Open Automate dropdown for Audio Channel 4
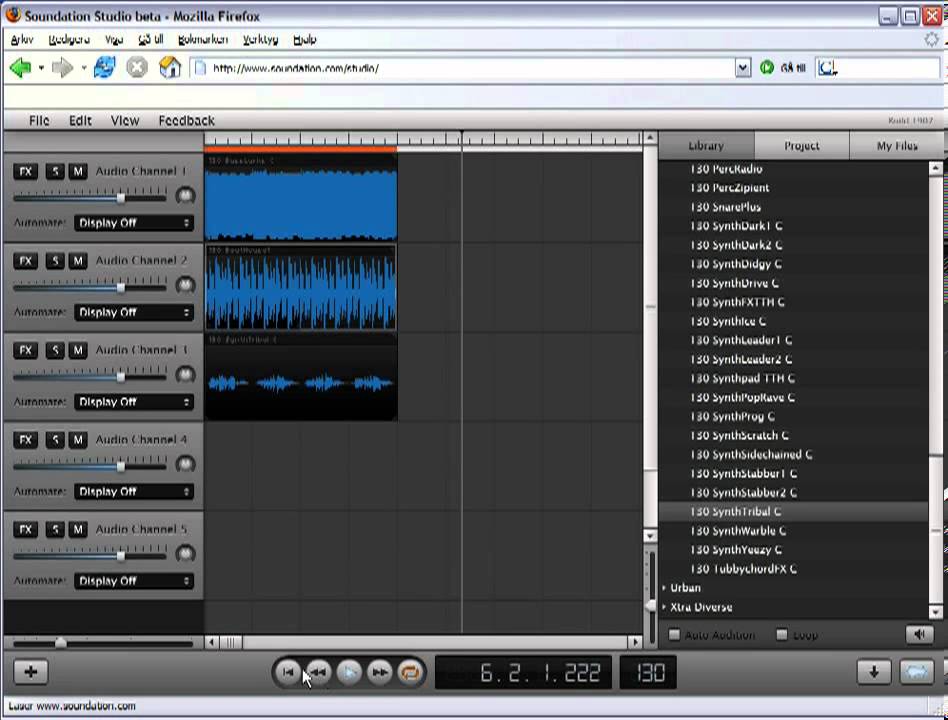The height and width of the screenshot is (720, 948). click(x=134, y=491)
